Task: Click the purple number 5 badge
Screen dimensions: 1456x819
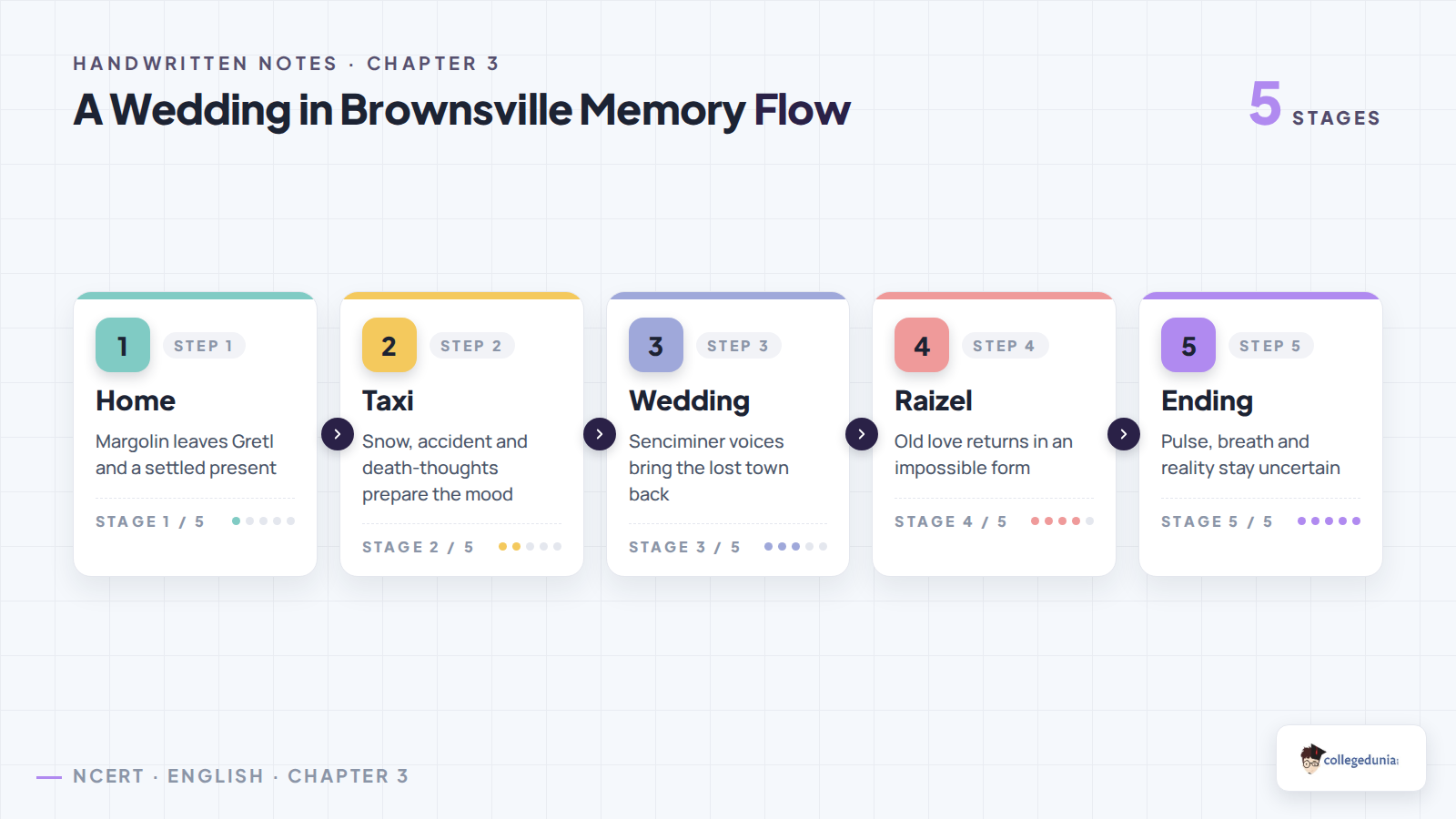Action: 1188,345
